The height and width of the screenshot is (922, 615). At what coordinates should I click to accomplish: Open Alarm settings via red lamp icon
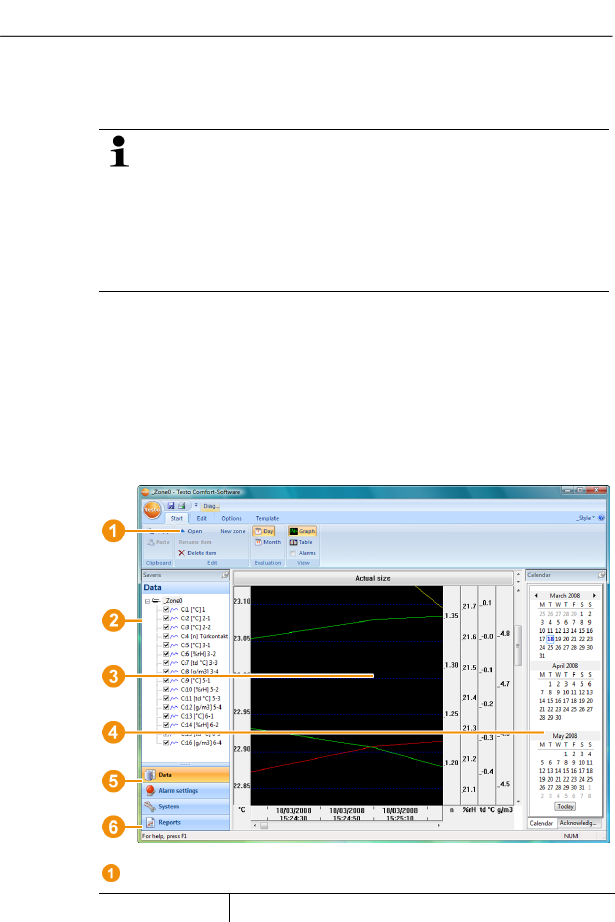[150, 790]
